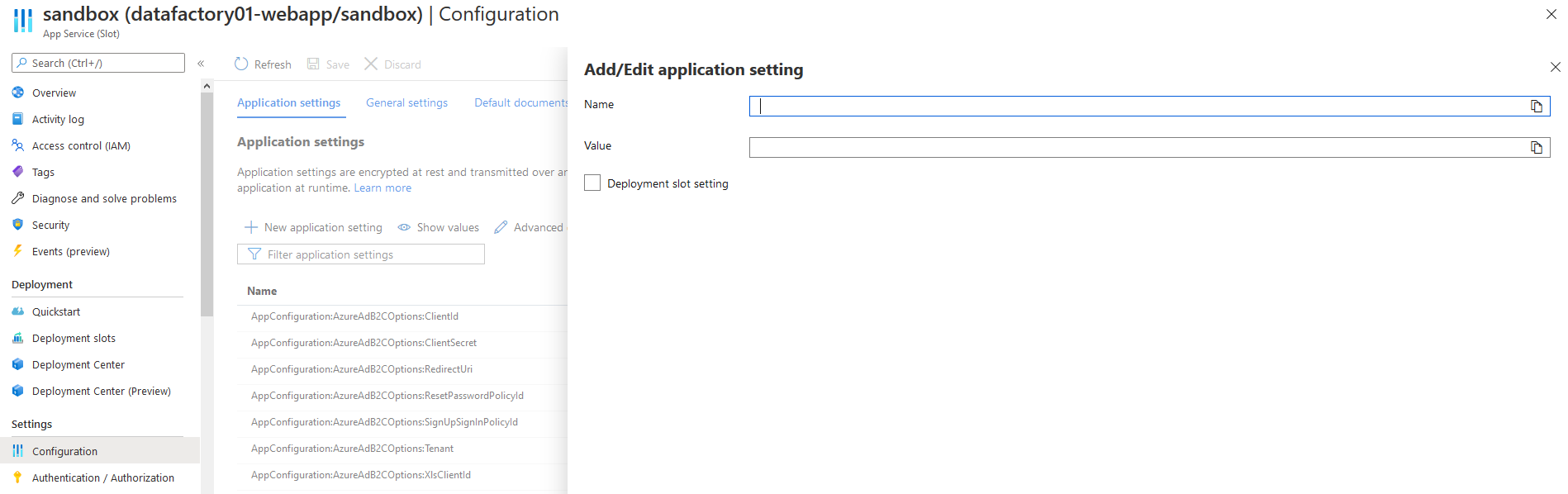Click the Learn more link

382,188
